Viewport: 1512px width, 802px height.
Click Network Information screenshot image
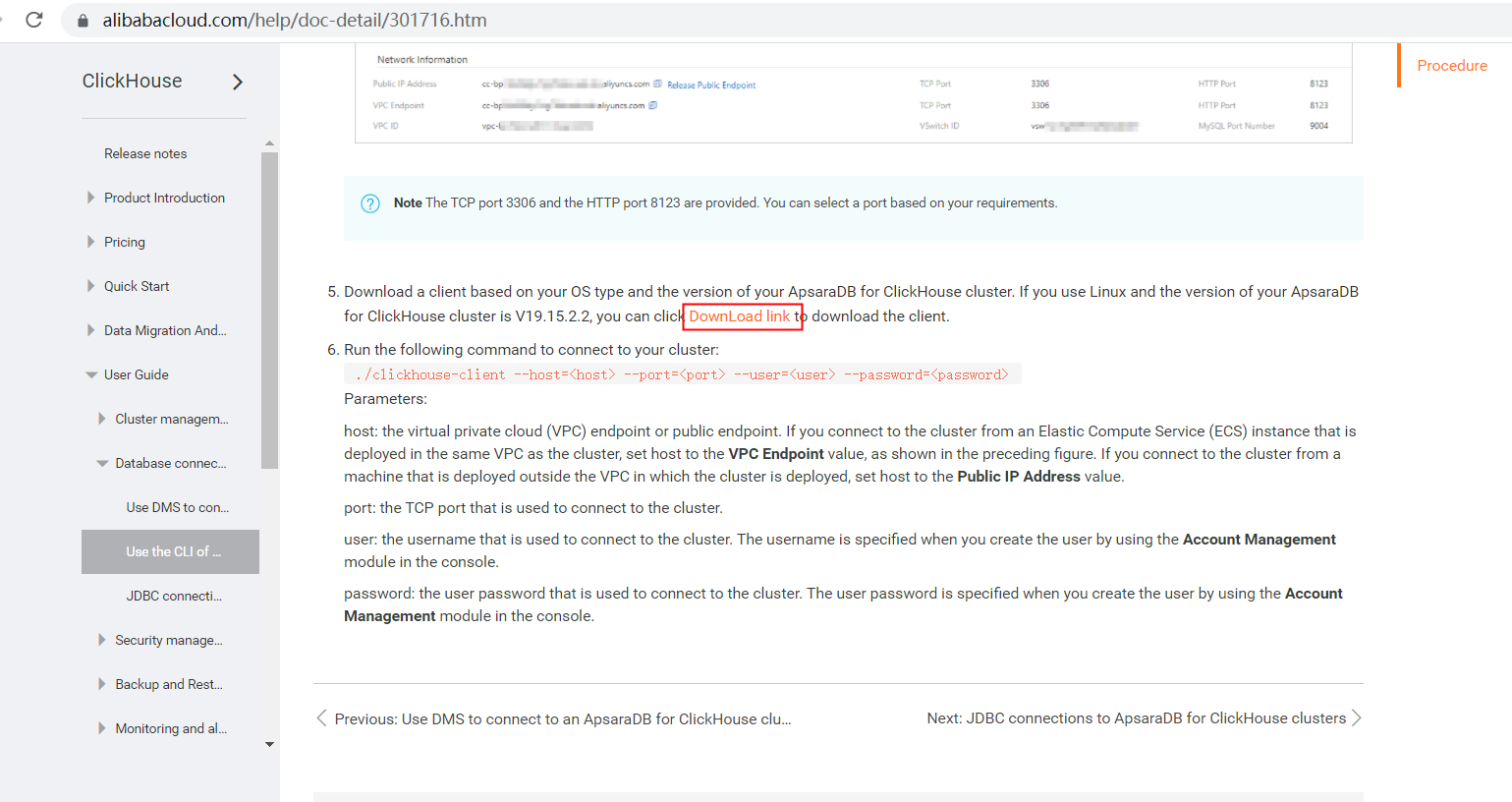click(854, 93)
